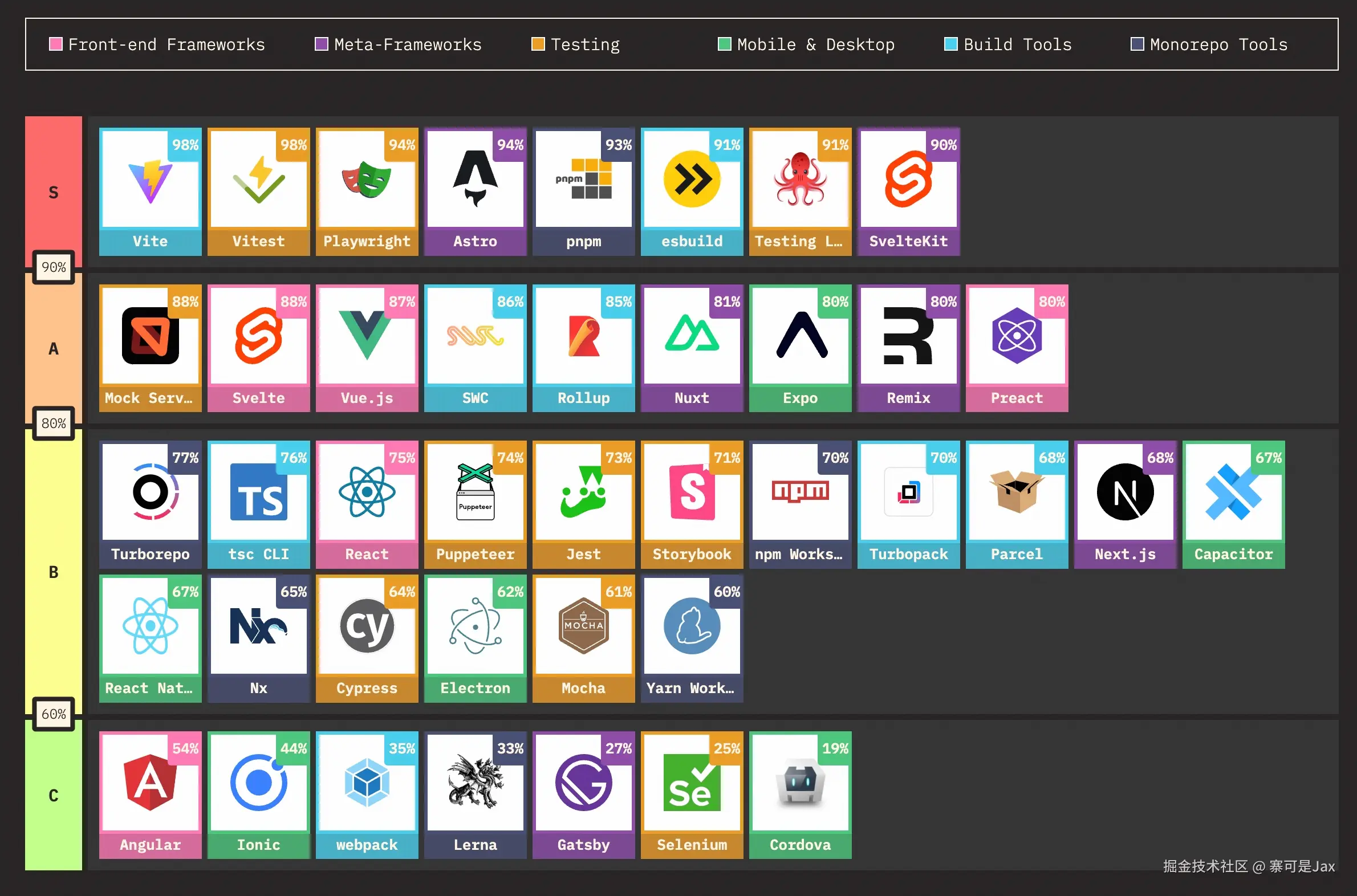The image size is (1357, 896).
Task: Click the Monorepo Tools legend label
Action: [x=1218, y=44]
